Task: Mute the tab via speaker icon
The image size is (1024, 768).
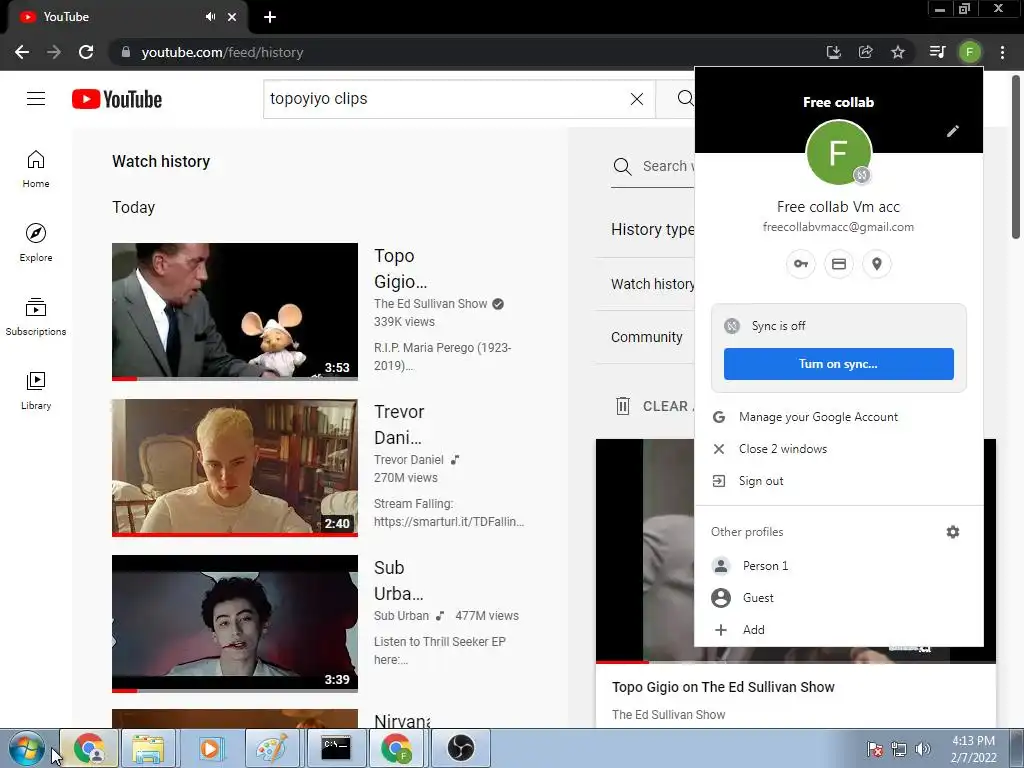Action: click(x=210, y=17)
